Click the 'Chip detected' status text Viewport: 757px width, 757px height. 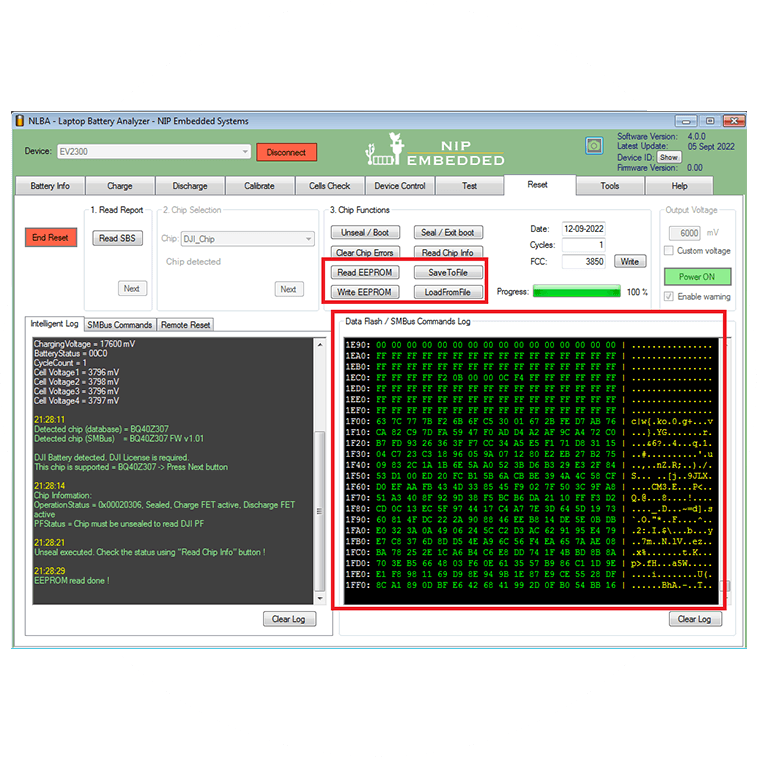[x=193, y=262]
